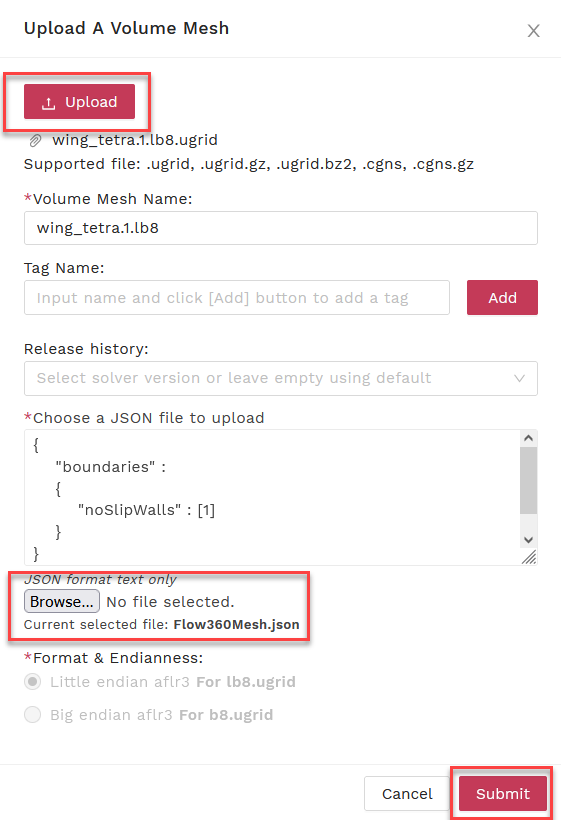The width and height of the screenshot is (561, 820).
Task: Click the Upload button
Action: (79, 101)
